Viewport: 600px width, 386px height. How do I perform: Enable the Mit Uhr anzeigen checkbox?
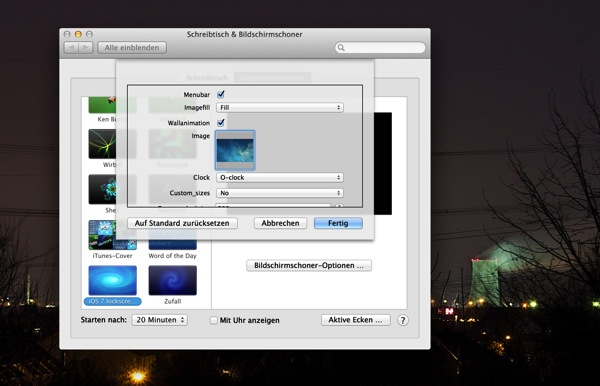[214, 320]
